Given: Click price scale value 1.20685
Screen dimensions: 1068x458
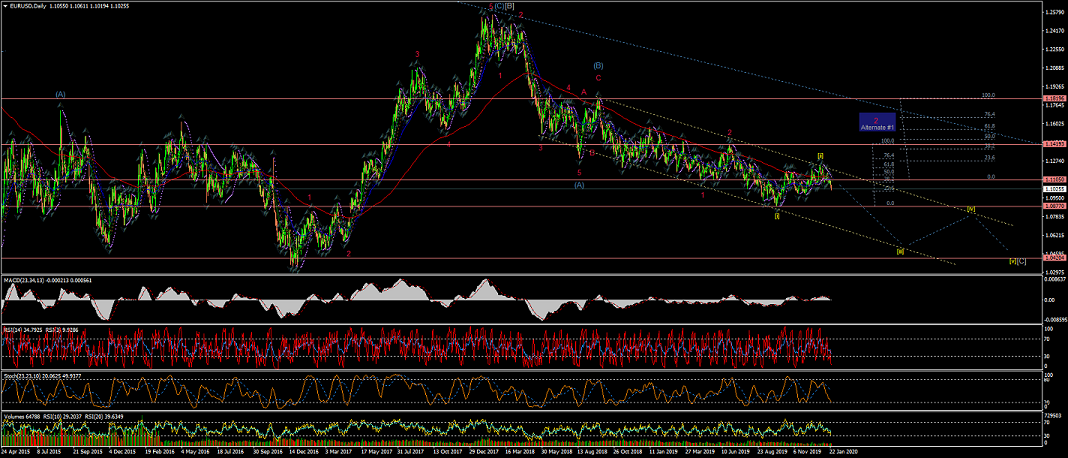Looking at the screenshot, I should tap(1054, 68).
